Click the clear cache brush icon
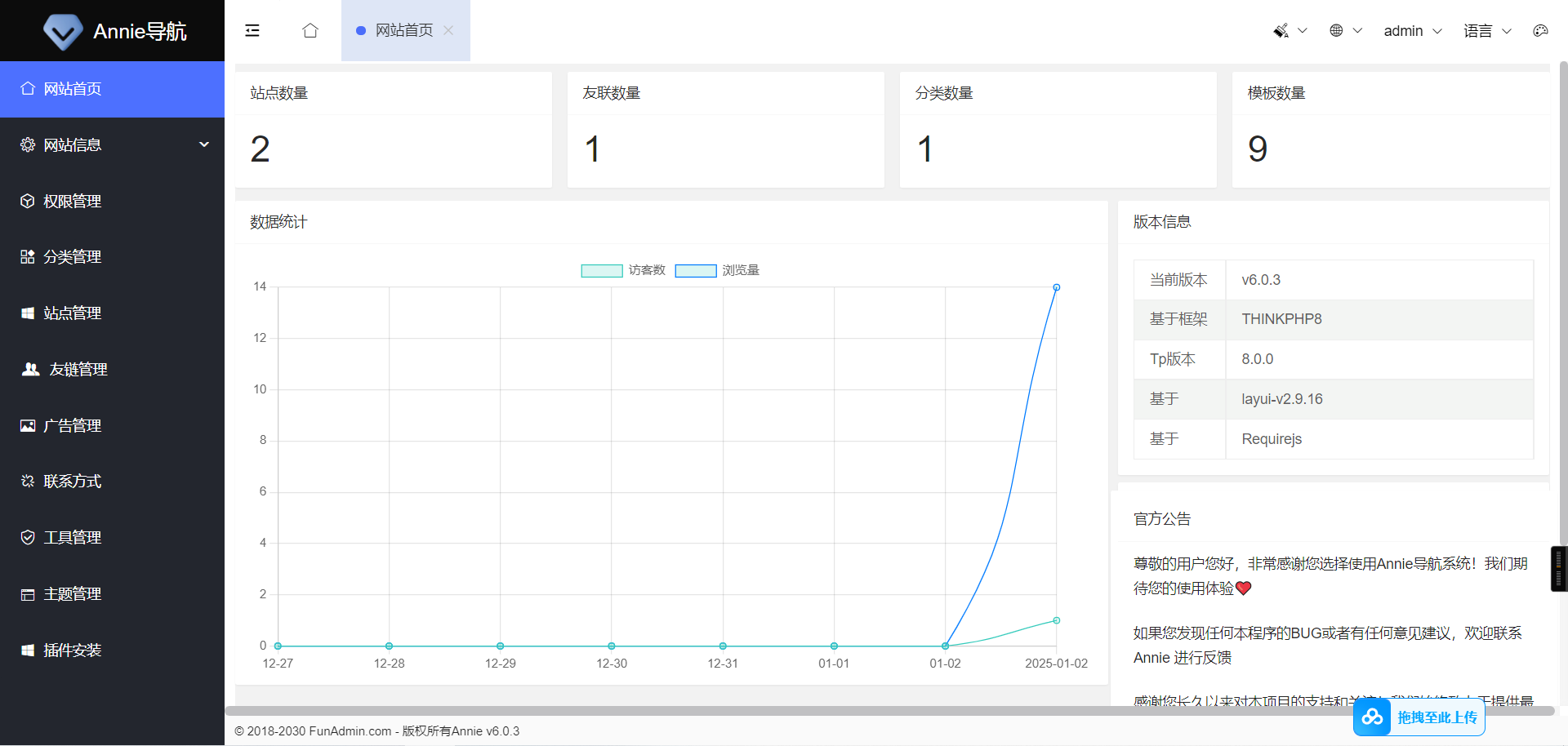The width and height of the screenshot is (1568, 746). click(1281, 30)
